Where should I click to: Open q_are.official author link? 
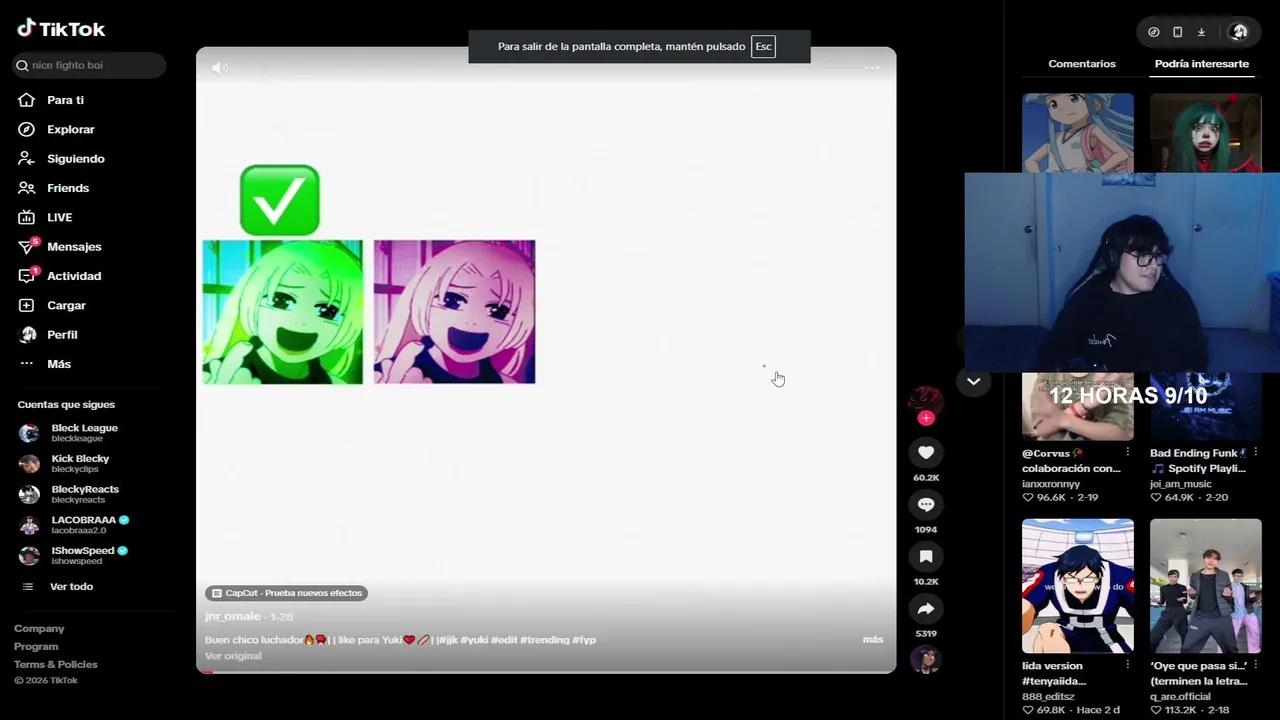1180,696
